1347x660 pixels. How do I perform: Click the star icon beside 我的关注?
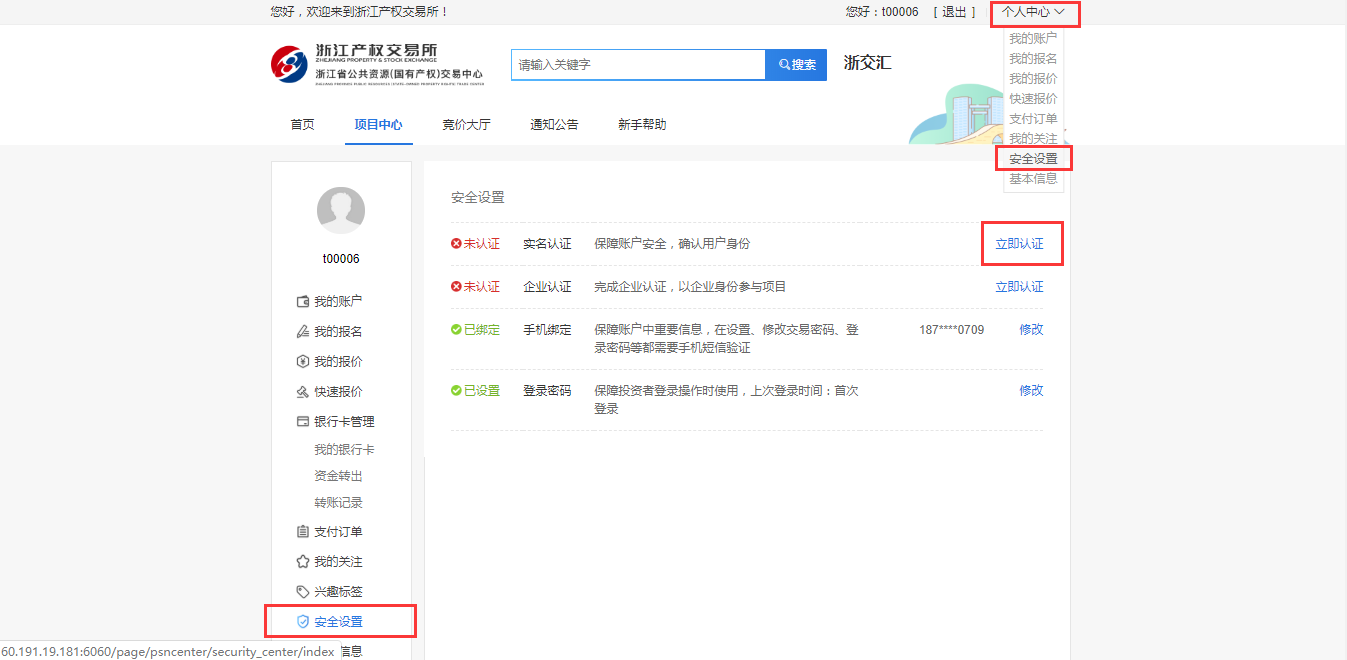point(303,562)
